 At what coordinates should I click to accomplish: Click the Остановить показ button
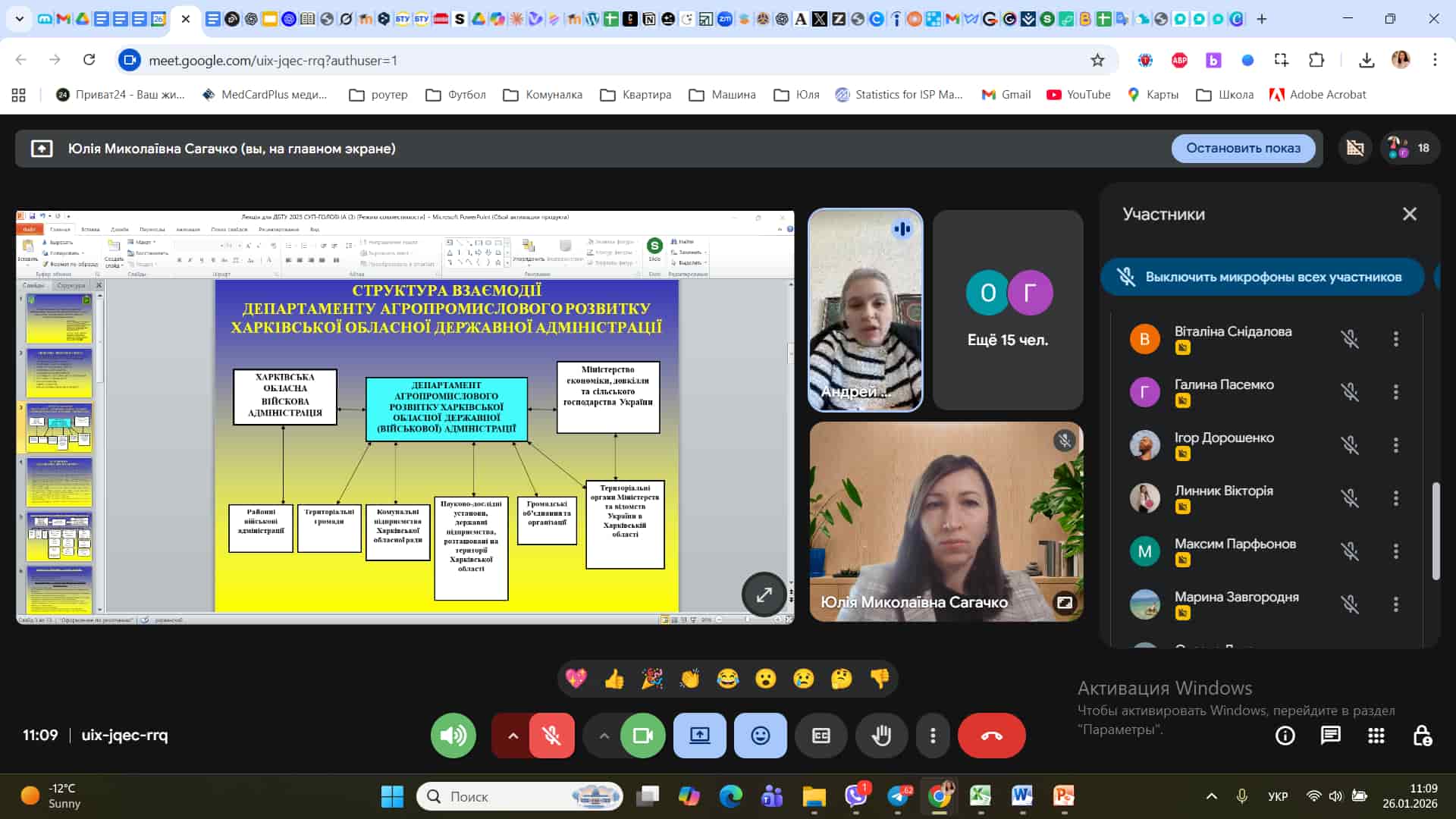[x=1243, y=149]
